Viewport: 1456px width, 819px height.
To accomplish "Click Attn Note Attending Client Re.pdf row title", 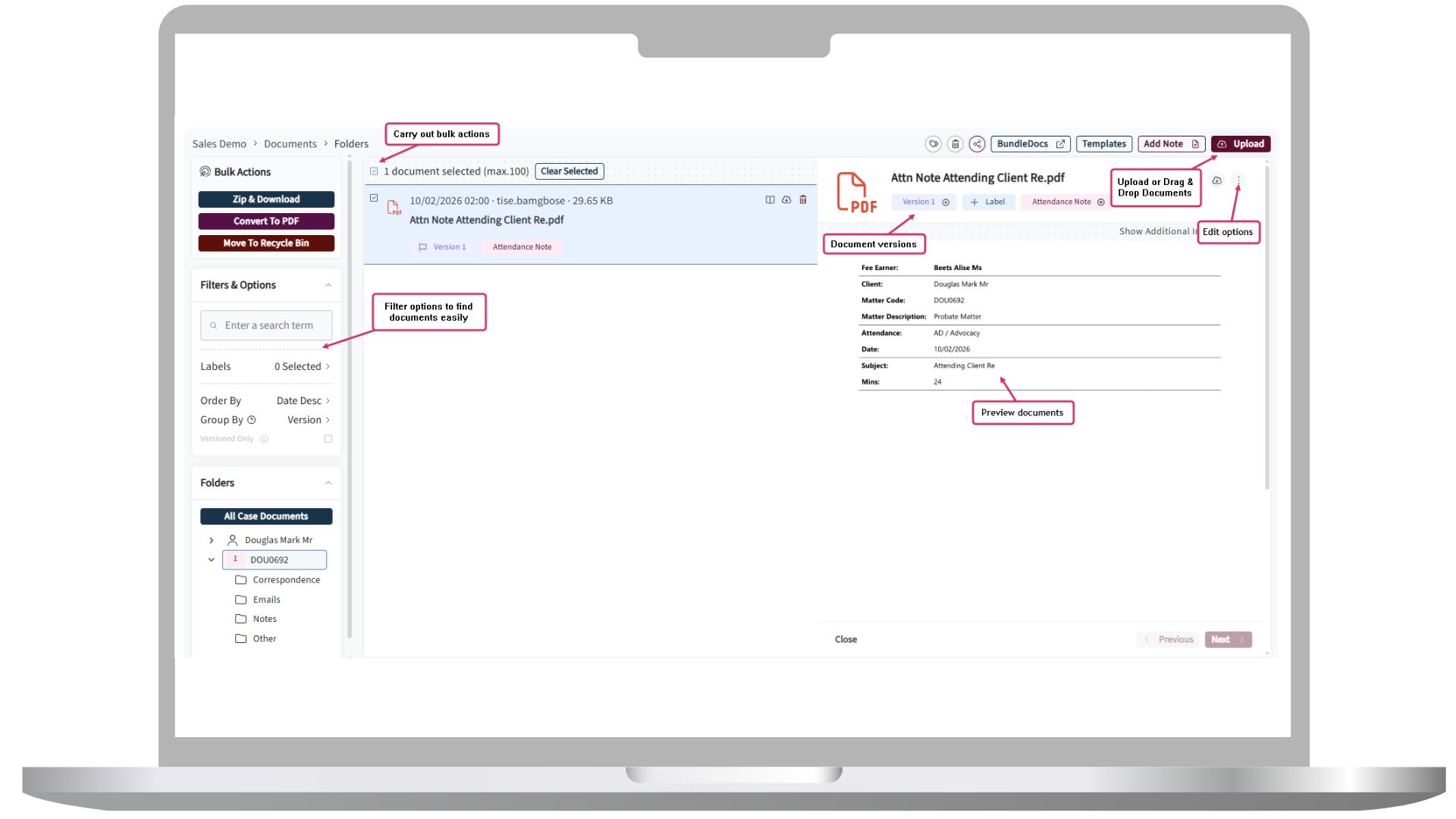I will [487, 220].
